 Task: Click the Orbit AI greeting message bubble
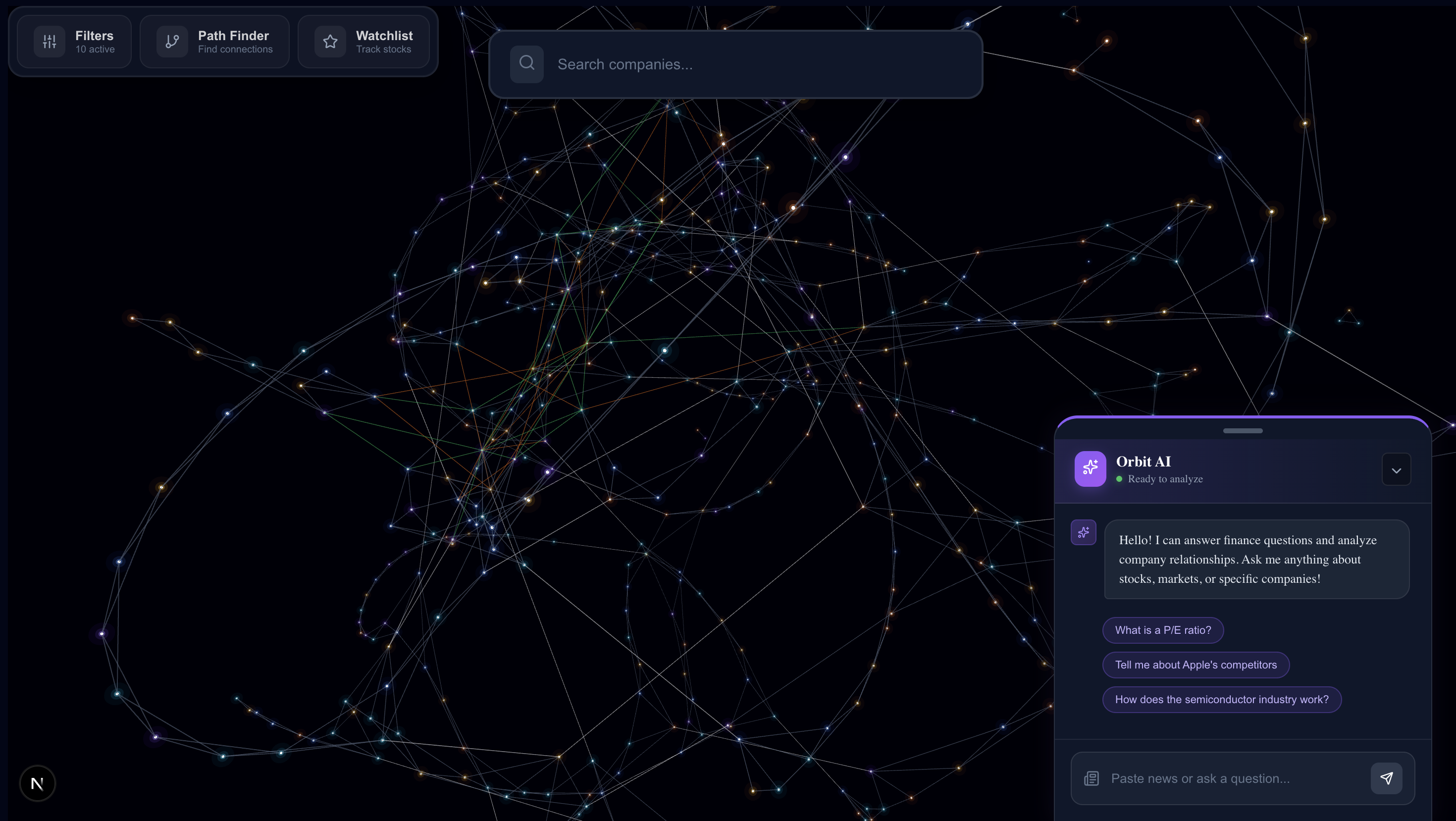pyautogui.click(x=1256, y=559)
